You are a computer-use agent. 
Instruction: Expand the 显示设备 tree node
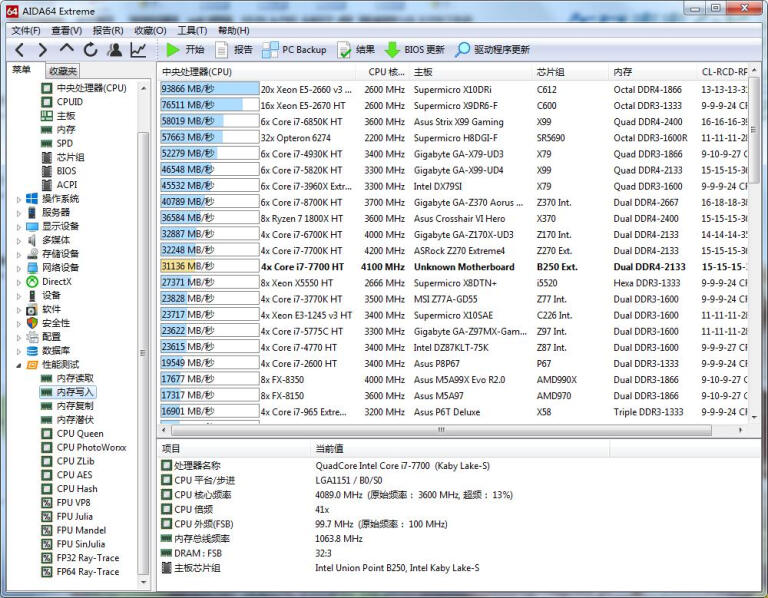pos(19,227)
